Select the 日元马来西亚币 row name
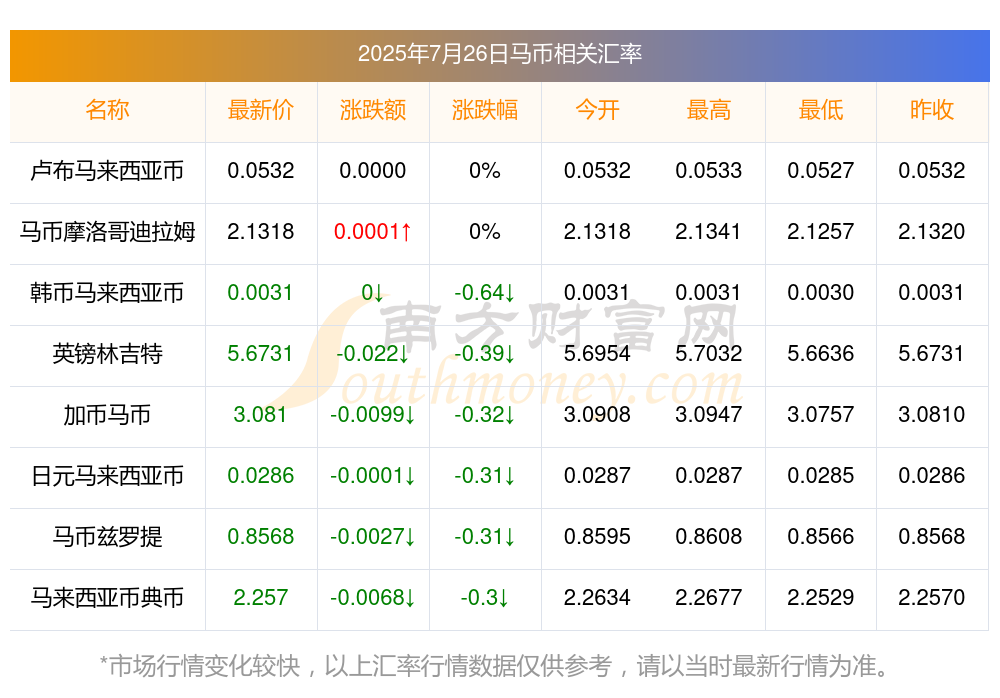Image resolution: width=1000 pixels, height=698 pixels. [107, 475]
